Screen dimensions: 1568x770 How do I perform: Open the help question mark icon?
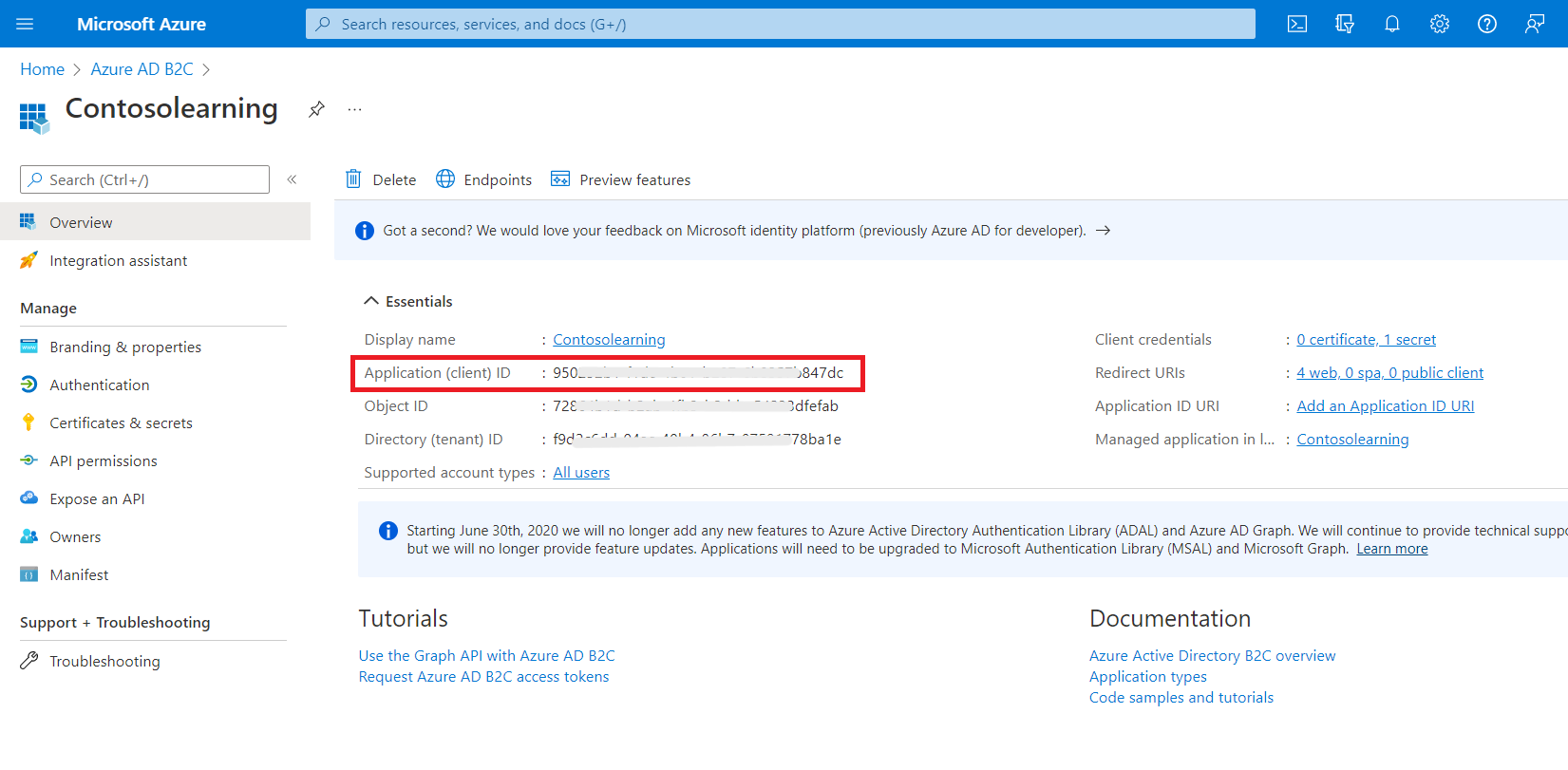pyautogui.click(x=1487, y=24)
